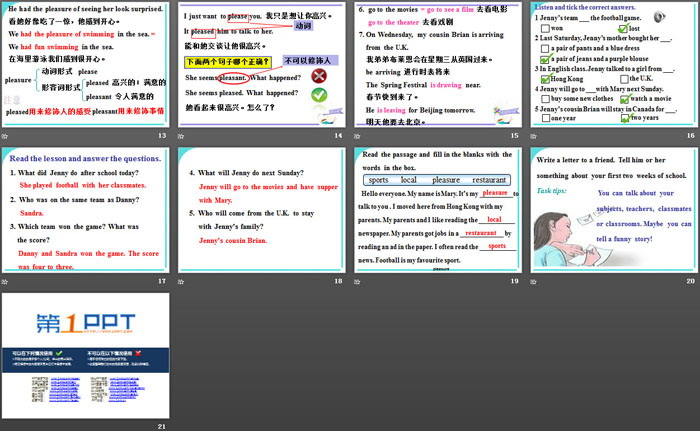
Task: Tick the 'won' checkbox on slide 16
Action: click(x=545, y=29)
